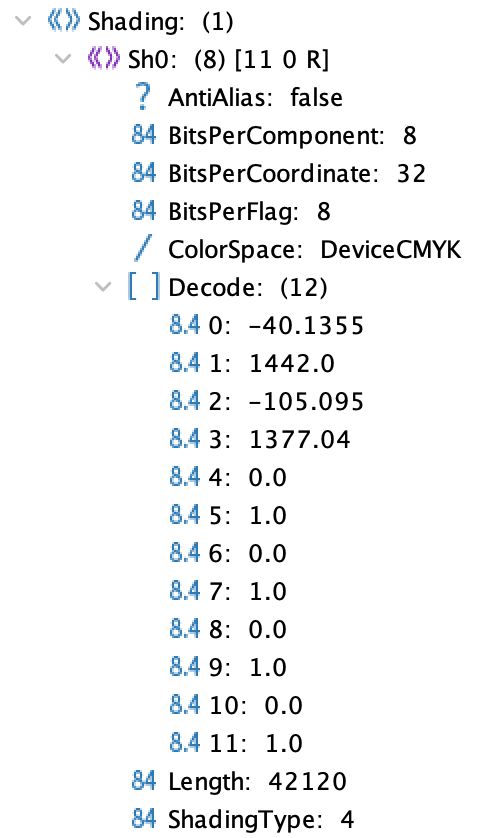Click the BitsPerComponent integer icon

pyautogui.click(x=144, y=135)
